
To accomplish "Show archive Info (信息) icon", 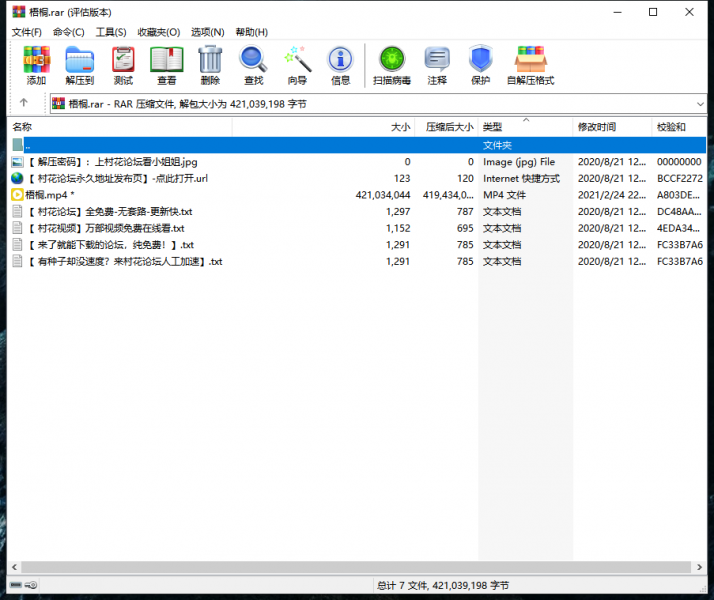I will click(340, 65).
